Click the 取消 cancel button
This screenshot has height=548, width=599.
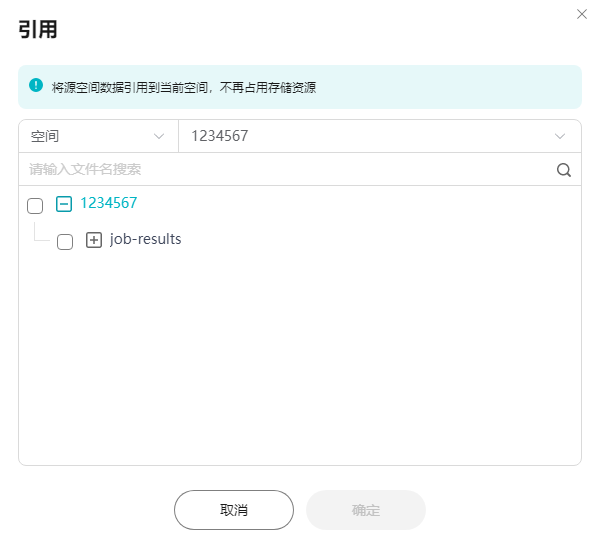point(234,510)
